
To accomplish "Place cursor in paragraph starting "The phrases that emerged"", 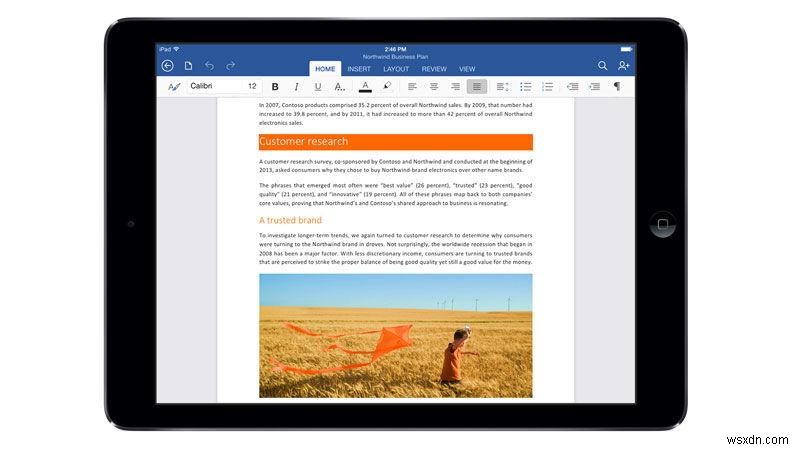I will click(395, 194).
